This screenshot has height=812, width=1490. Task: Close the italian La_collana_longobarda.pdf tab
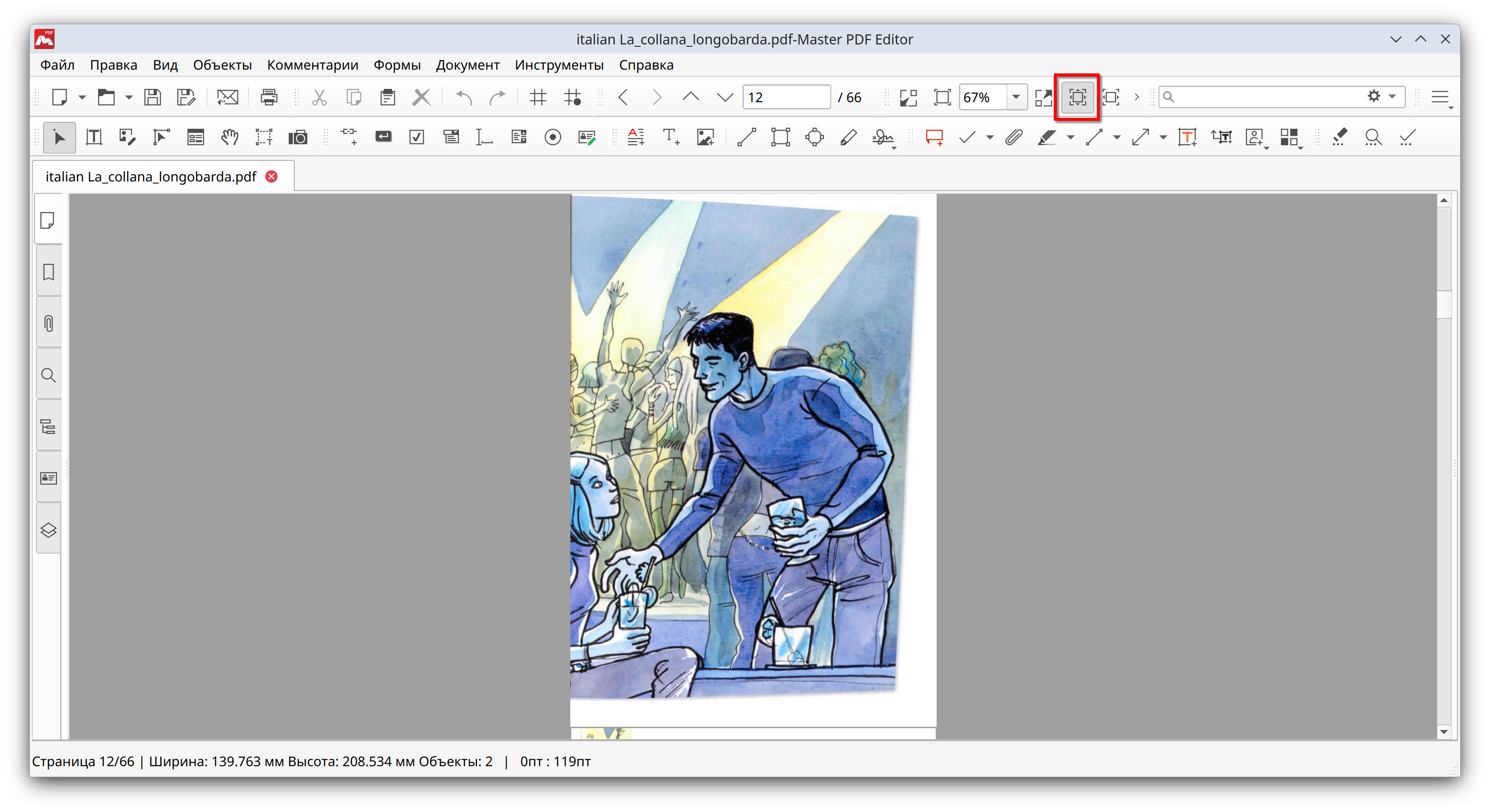coord(271,176)
